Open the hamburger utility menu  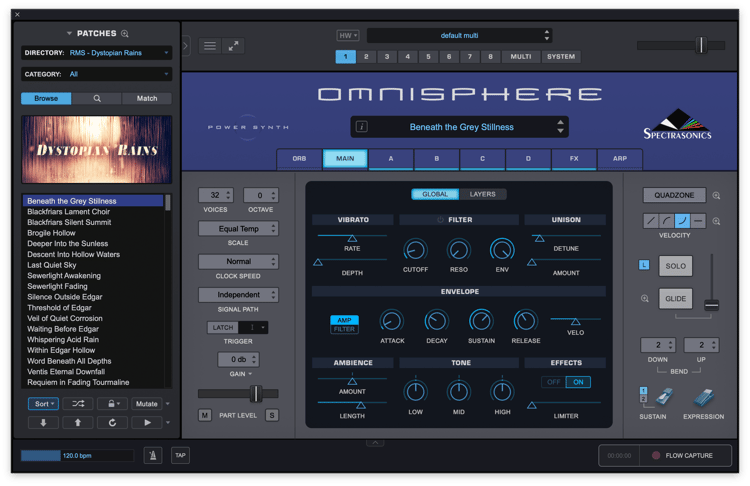[x=210, y=46]
